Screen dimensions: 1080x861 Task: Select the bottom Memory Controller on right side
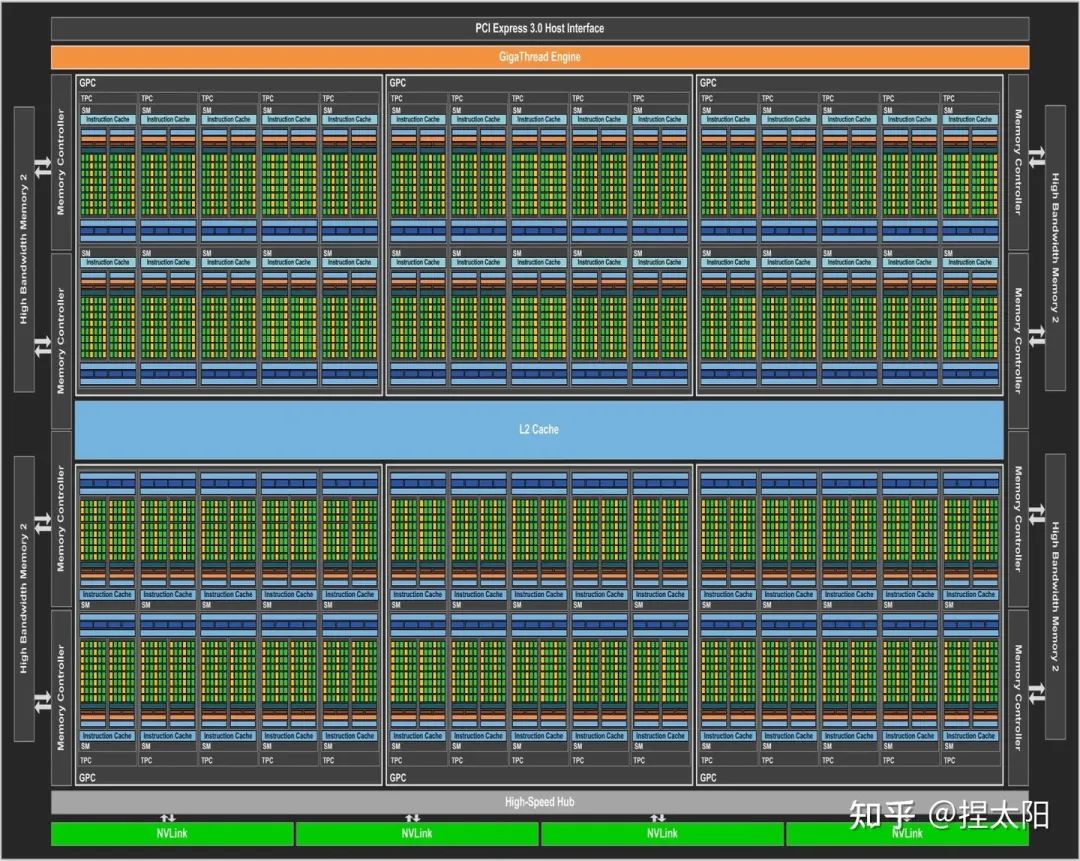(x=1018, y=697)
